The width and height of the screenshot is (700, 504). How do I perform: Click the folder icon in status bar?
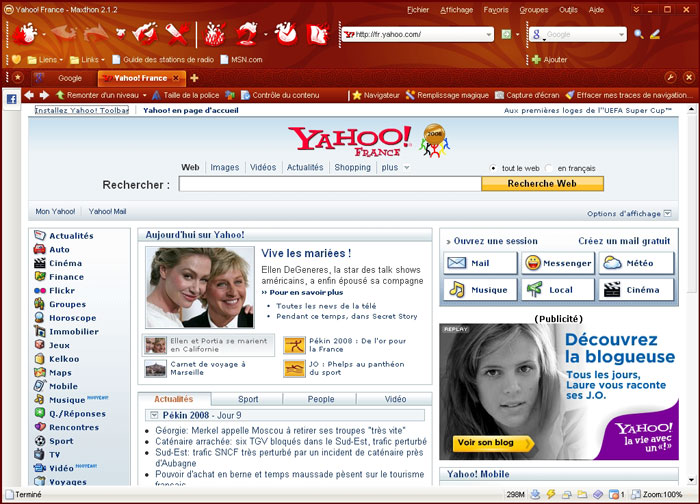(x=582, y=494)
